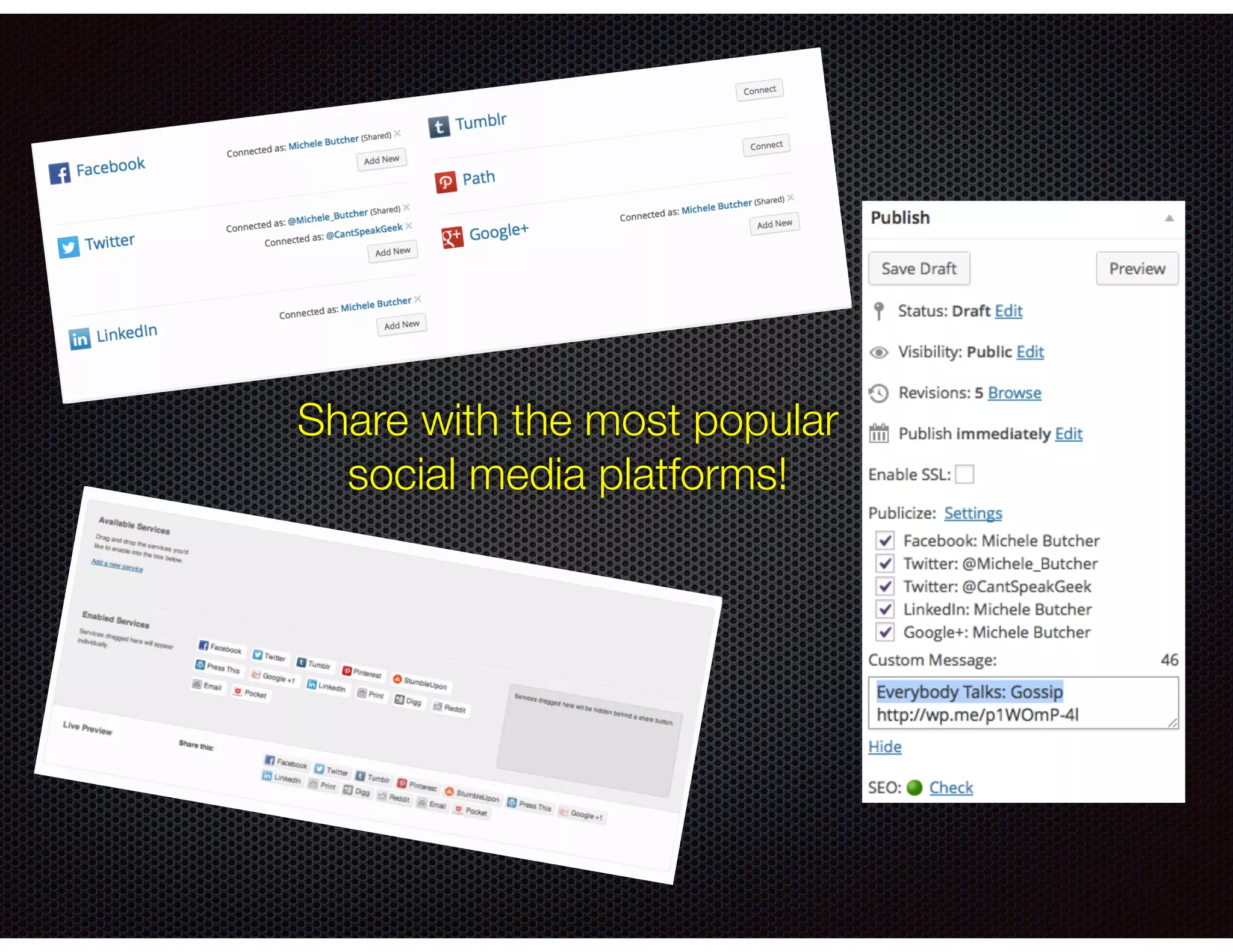Viewport: 1233px width, 952px height.
Task: Open Publicize Settings link
Action: tap(973, 513)
